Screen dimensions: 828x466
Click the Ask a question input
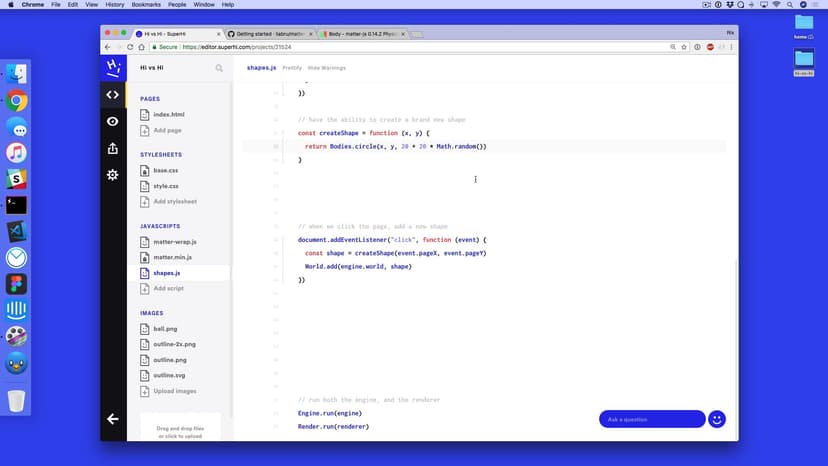point(650,419)
